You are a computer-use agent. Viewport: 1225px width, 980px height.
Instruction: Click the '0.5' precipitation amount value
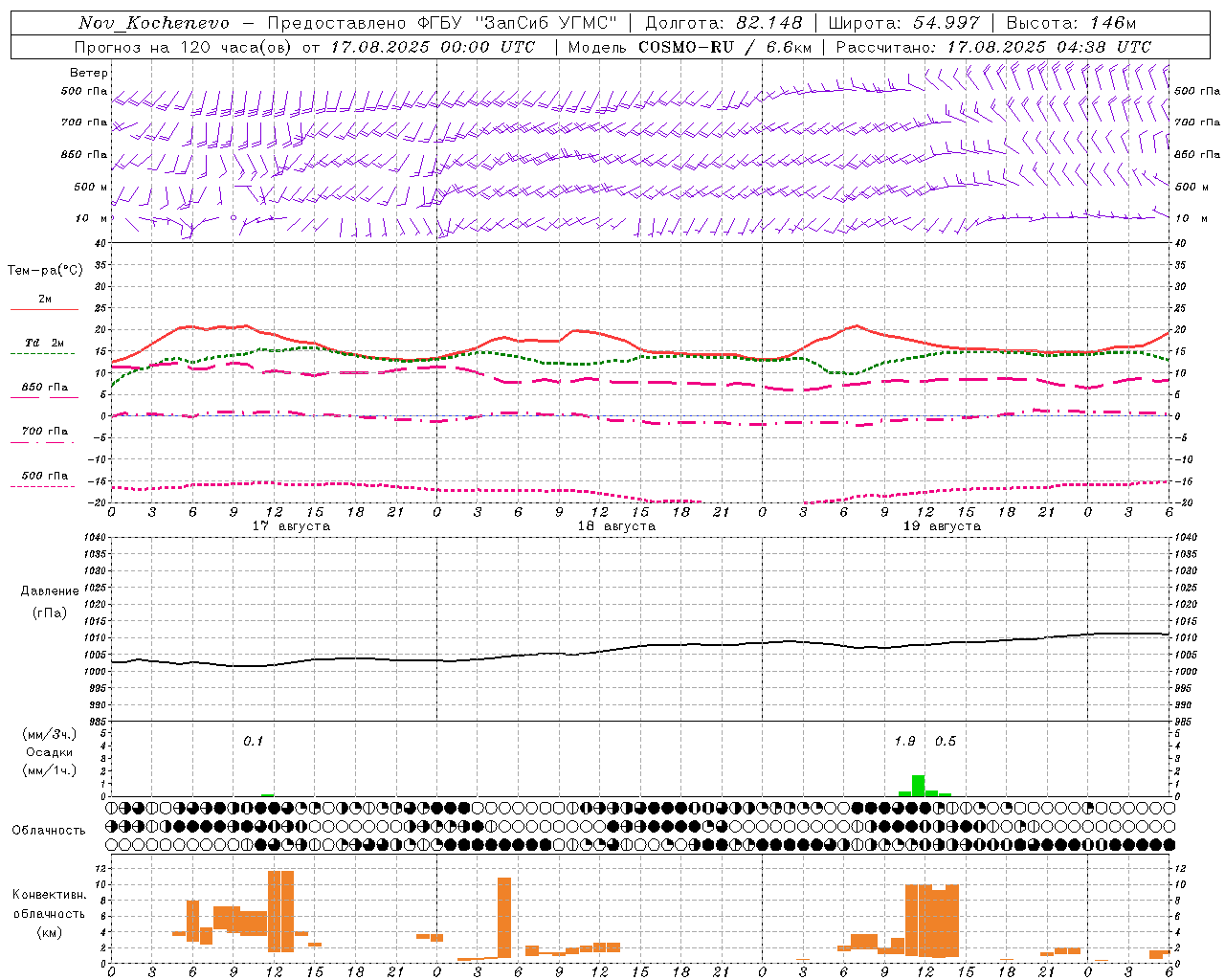[x=946, y=741]
